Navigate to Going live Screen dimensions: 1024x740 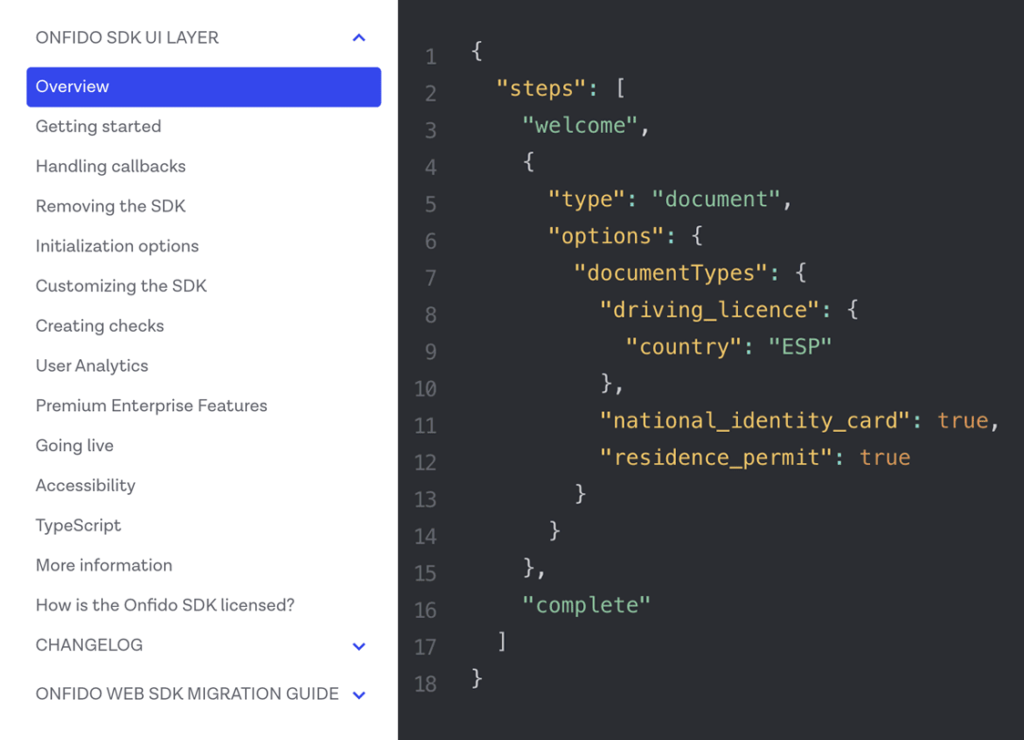[74, 445]
